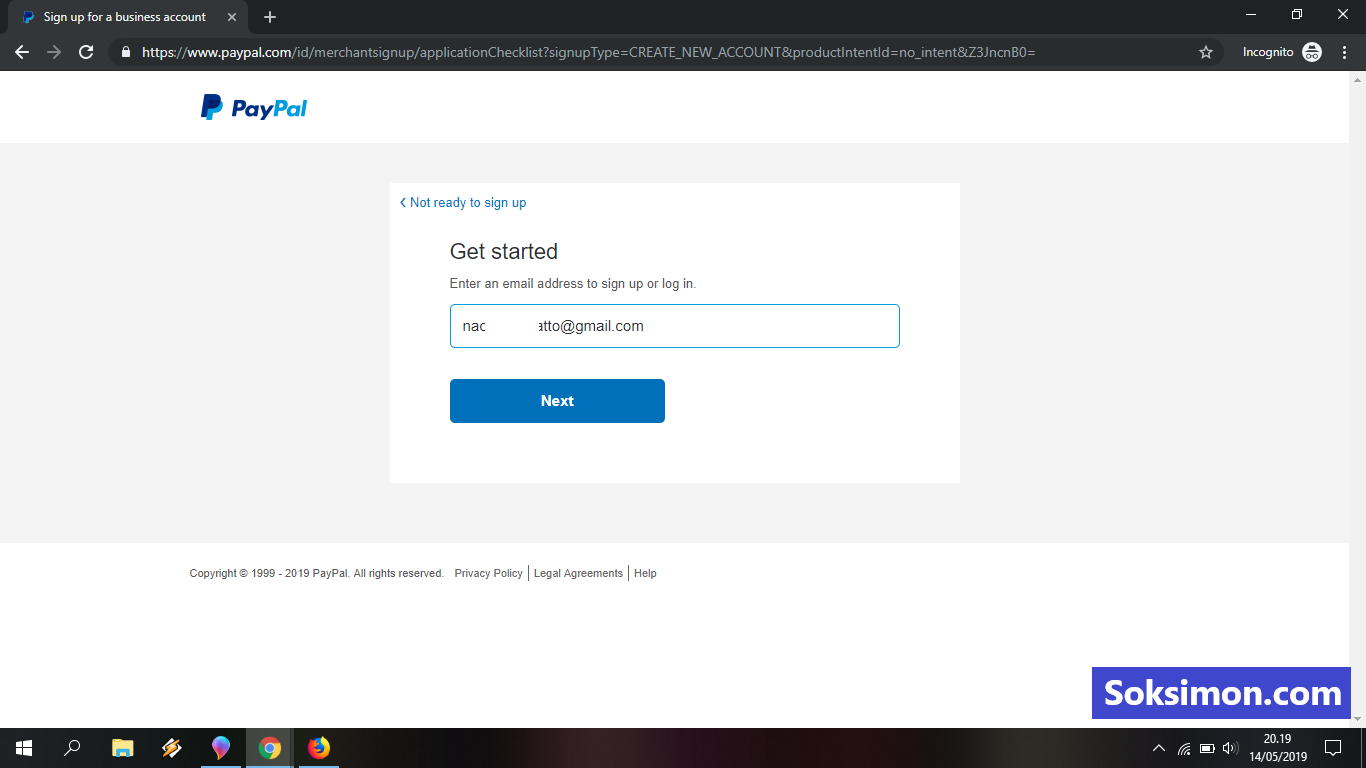This screenshot has width=1366, height=768.
Task: Open Windows Start menu
Action: tap(24, 748)
